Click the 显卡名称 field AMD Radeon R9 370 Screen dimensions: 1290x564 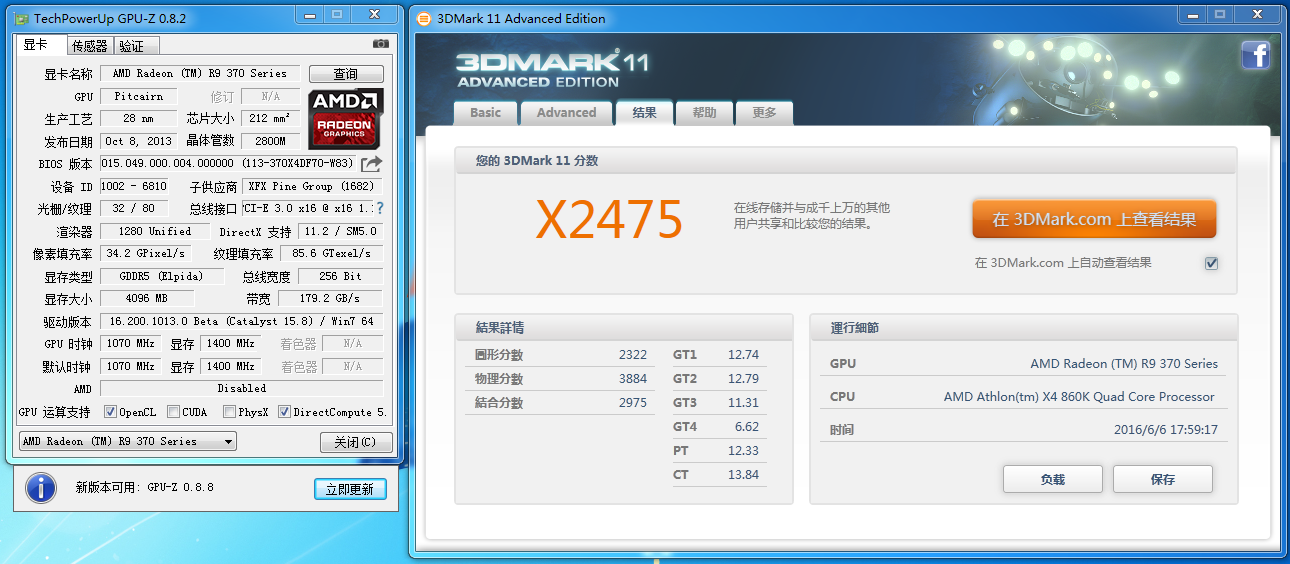(x=199, y=74)
